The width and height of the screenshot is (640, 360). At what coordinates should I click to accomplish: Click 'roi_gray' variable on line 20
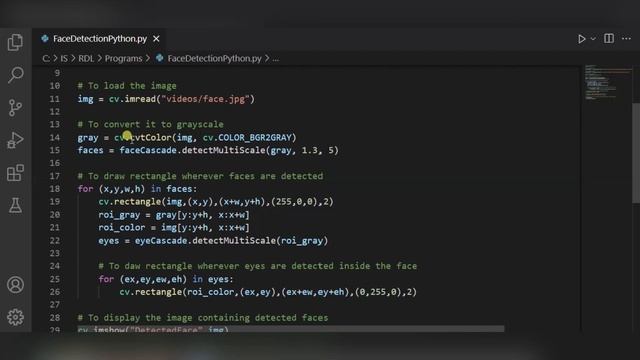[x=119, y=215]
